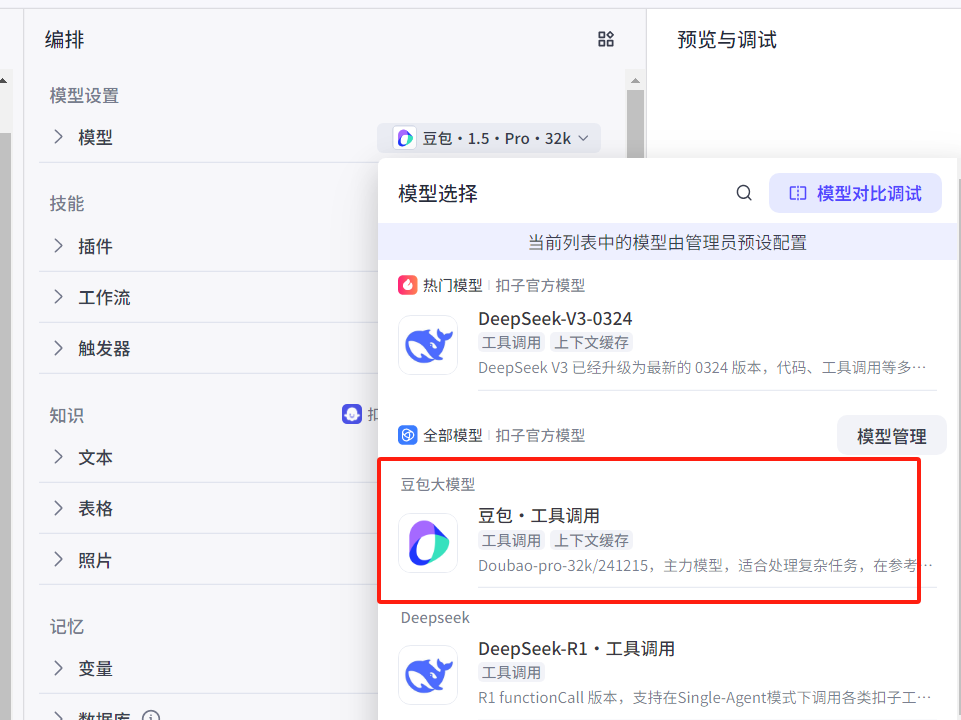This screenshot has height=720, width=961.
Task: Click the info icon next to 数据库
Action: click(151, 716)
